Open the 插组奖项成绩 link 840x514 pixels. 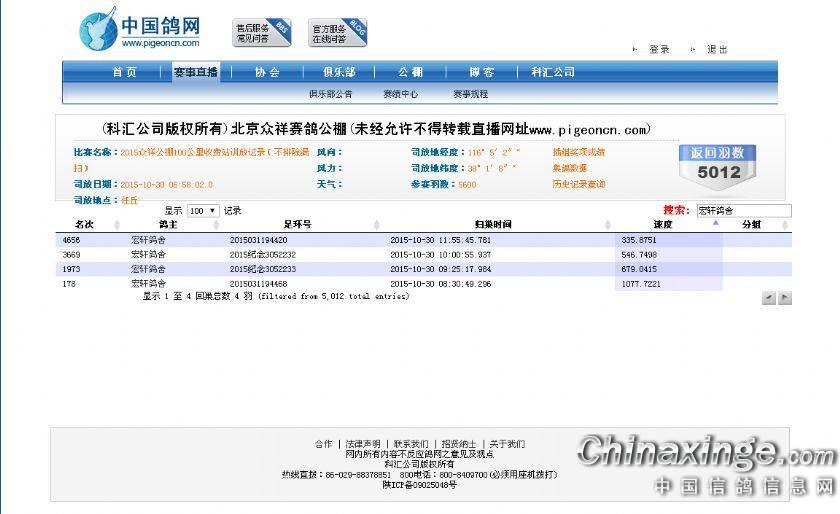point(578,152)
